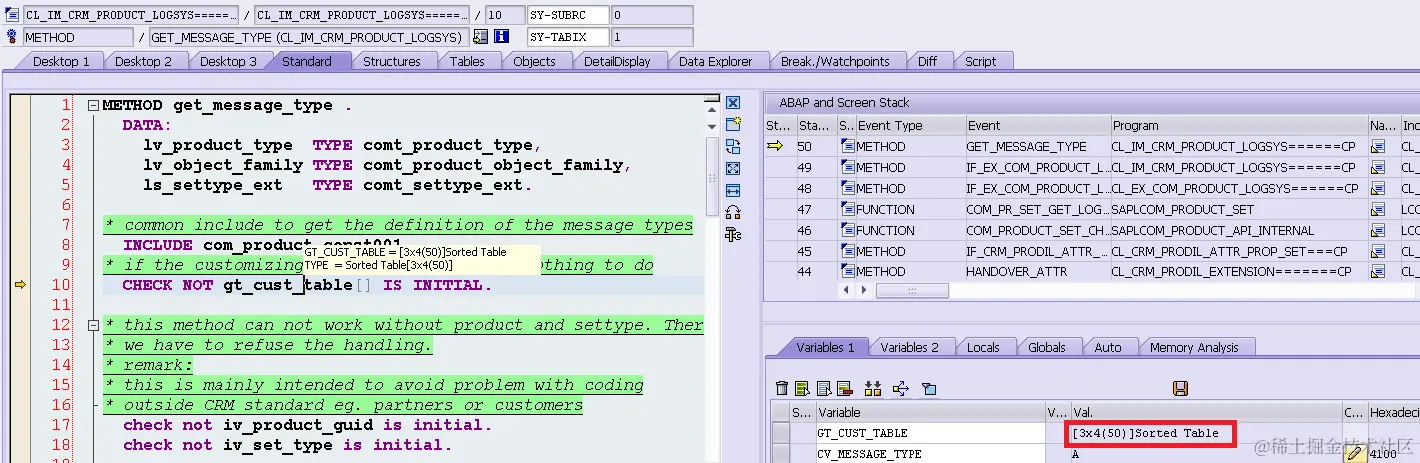Click the line number field showing 10
The image size is (1420, 463).
[504, 15]
